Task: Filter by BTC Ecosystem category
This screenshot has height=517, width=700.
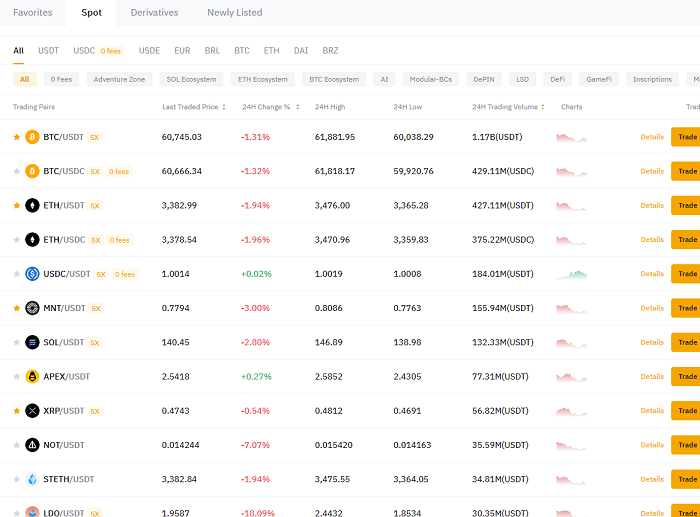Action: 334,79
